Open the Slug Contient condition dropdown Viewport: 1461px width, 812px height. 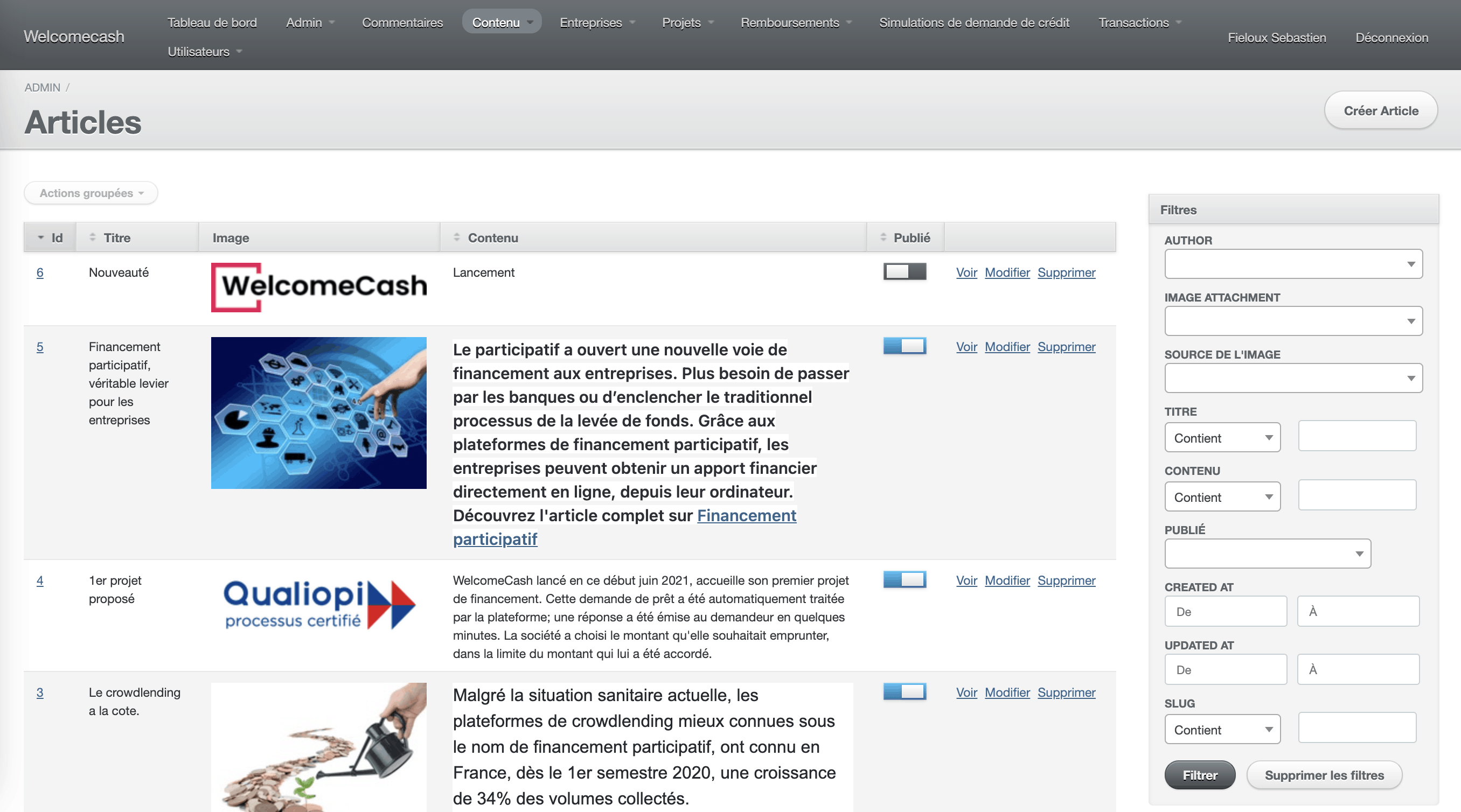1222,729
